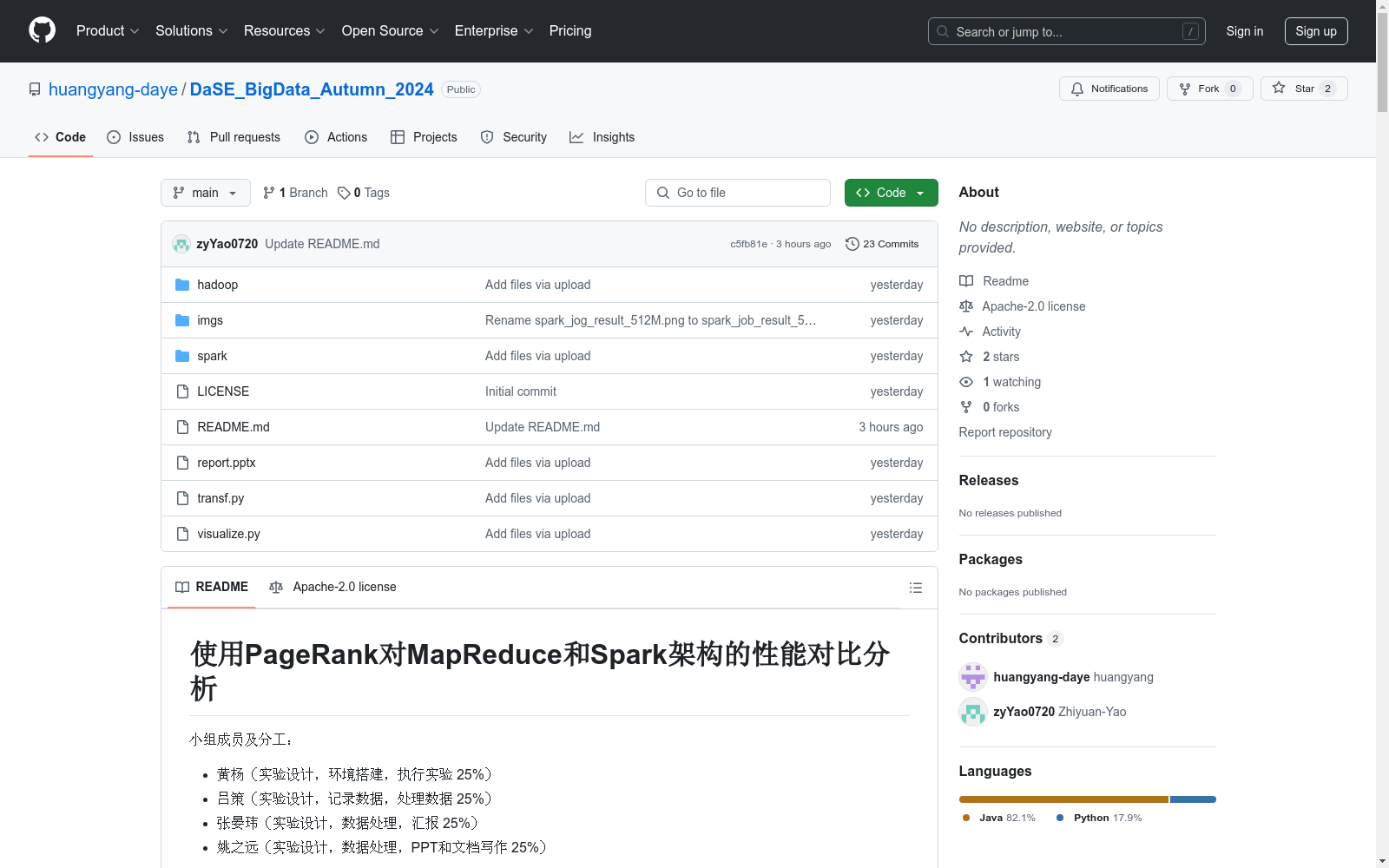Fork the repository

click(x=1209, y=89)
